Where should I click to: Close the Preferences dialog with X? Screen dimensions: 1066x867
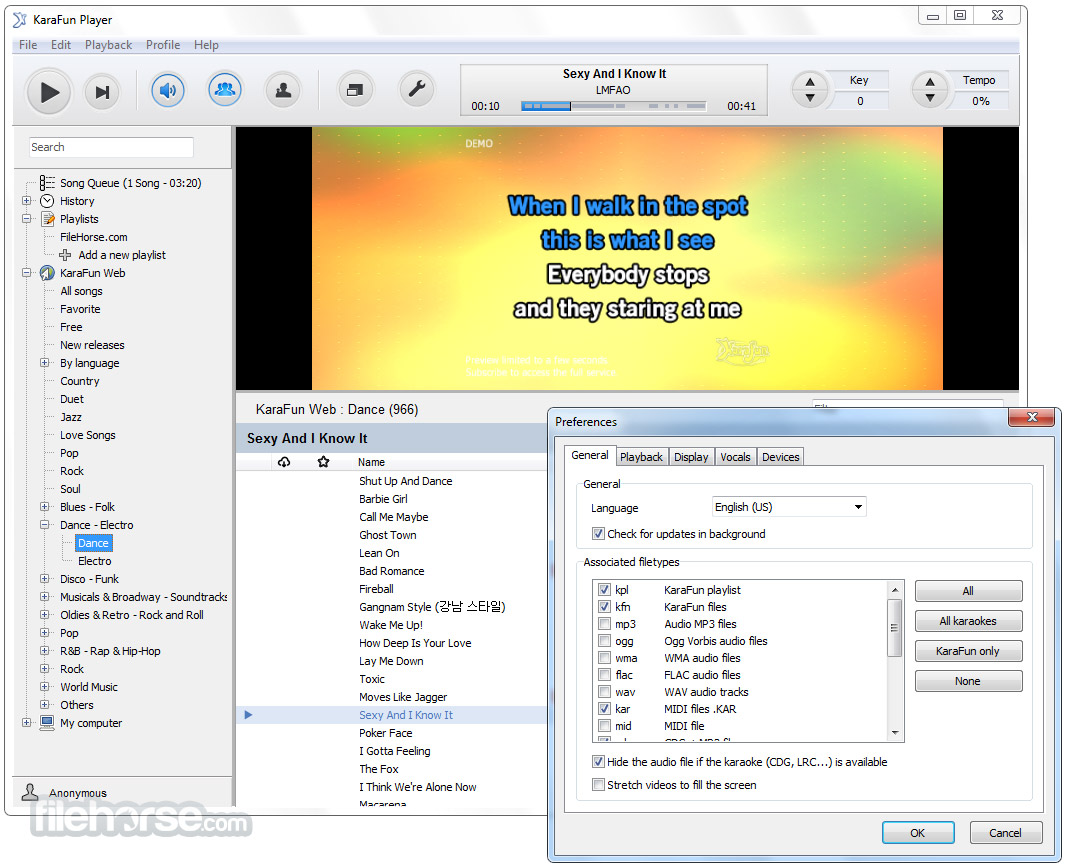(x=1031, y=417)
